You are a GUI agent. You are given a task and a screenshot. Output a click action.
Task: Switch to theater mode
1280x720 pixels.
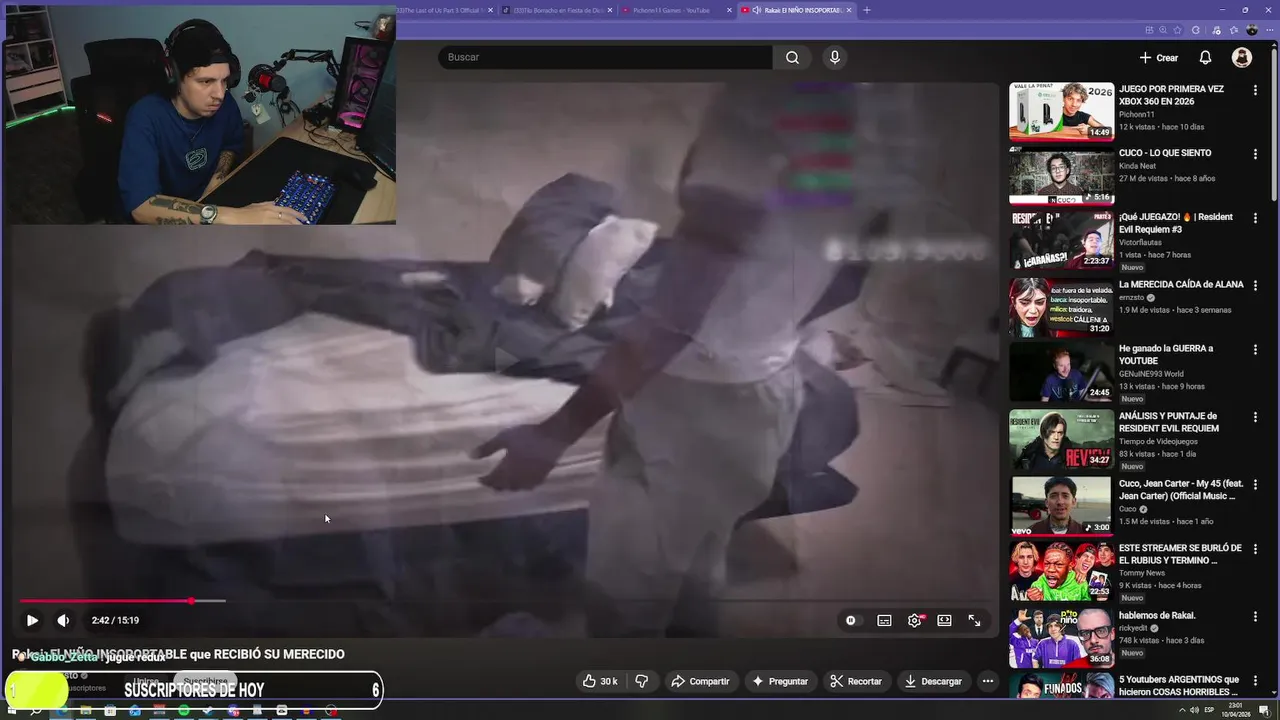pyautogui.click(x=944, y=620)
